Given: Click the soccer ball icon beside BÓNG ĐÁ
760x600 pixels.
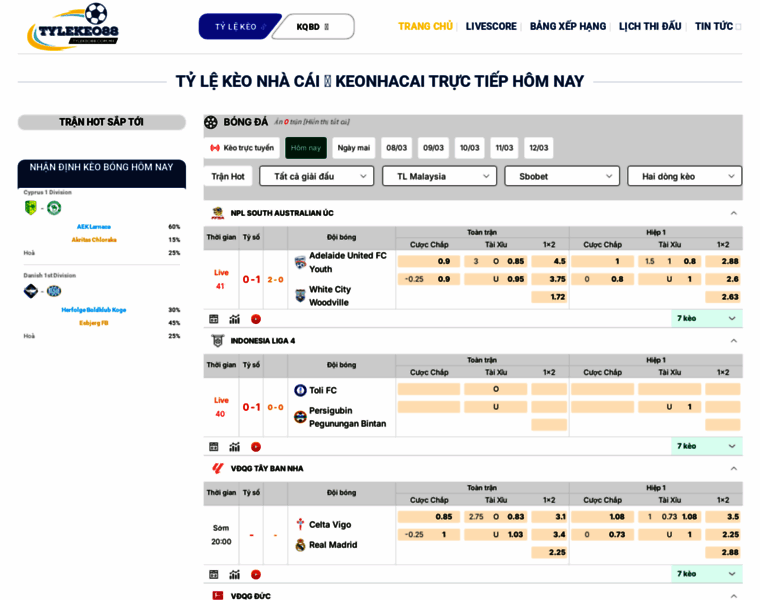Looking at the screenshot, I should point(211,122).
